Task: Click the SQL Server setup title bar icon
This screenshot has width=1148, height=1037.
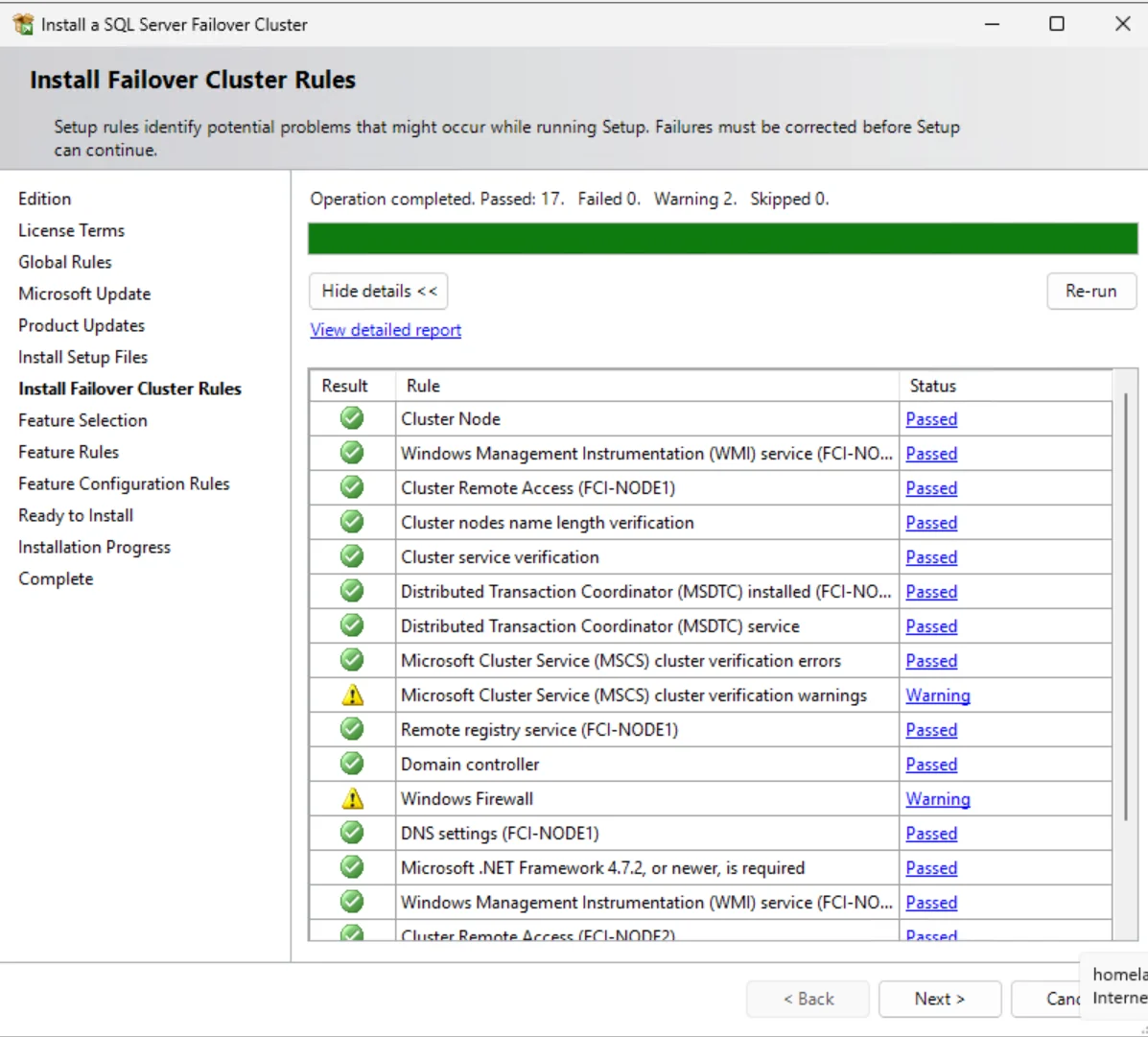Action: pyautogui.click(x=23, y=24)
